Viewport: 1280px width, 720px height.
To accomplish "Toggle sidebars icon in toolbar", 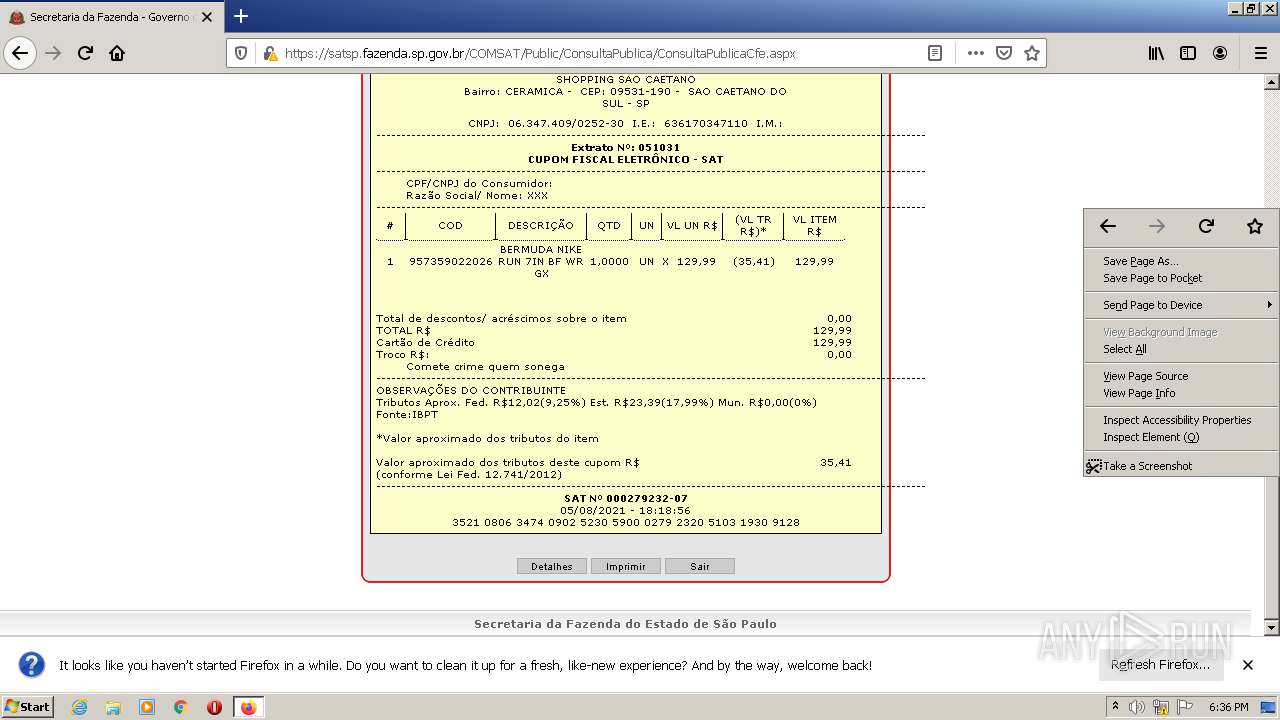I will click(x=1188, y=53).
